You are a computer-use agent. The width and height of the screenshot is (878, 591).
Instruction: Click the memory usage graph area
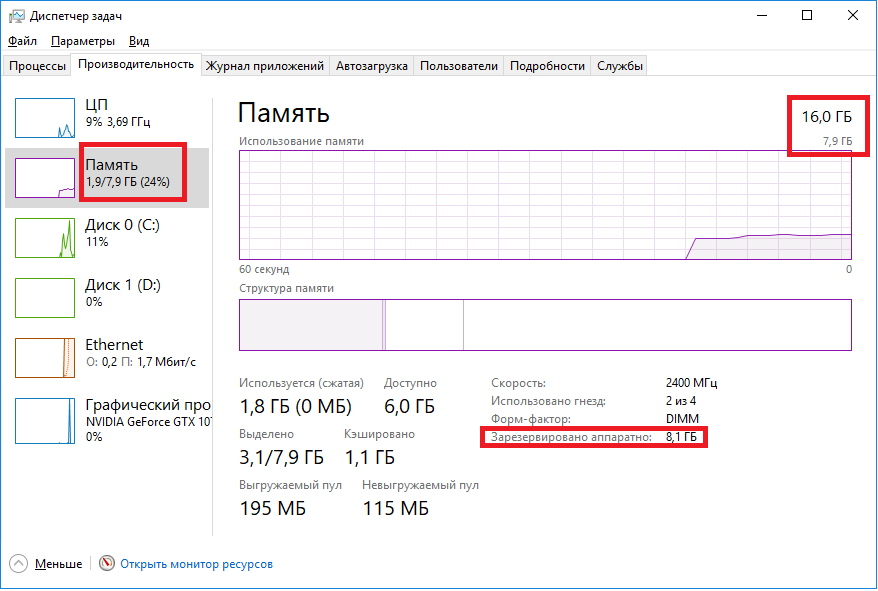click(x=545, y=205)
